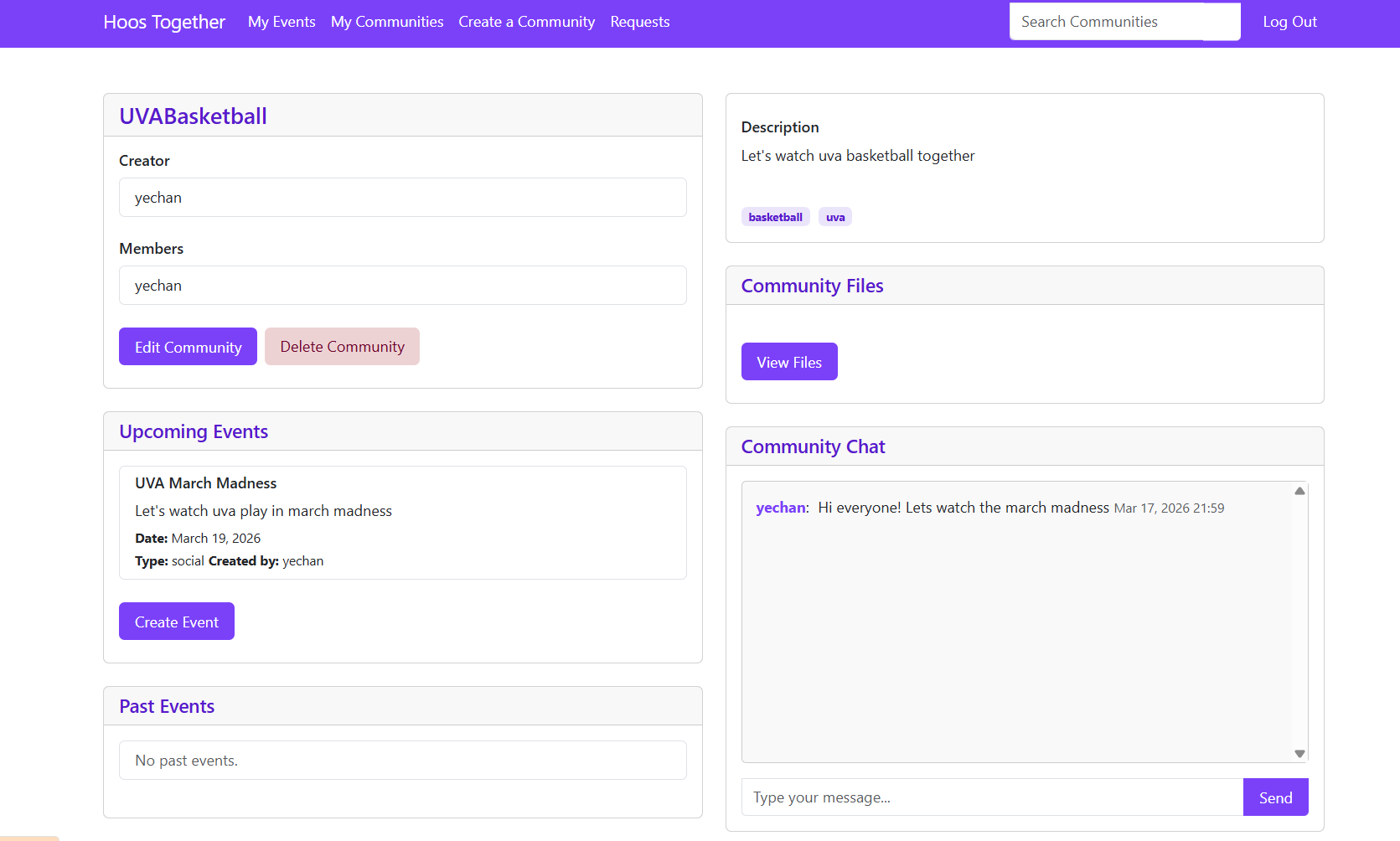Click the chat scrollbar down arrow
Image resolution: width=1400 pixels, height=841 pixels.
(x=1299, y=752)
